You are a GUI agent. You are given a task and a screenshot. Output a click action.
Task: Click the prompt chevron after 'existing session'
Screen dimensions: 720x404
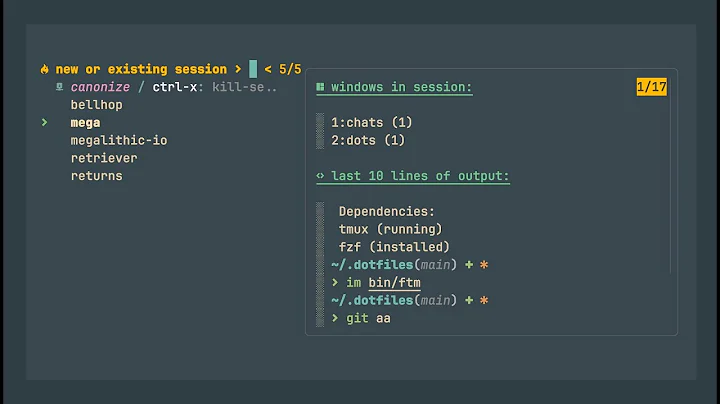tap(237, 69)
